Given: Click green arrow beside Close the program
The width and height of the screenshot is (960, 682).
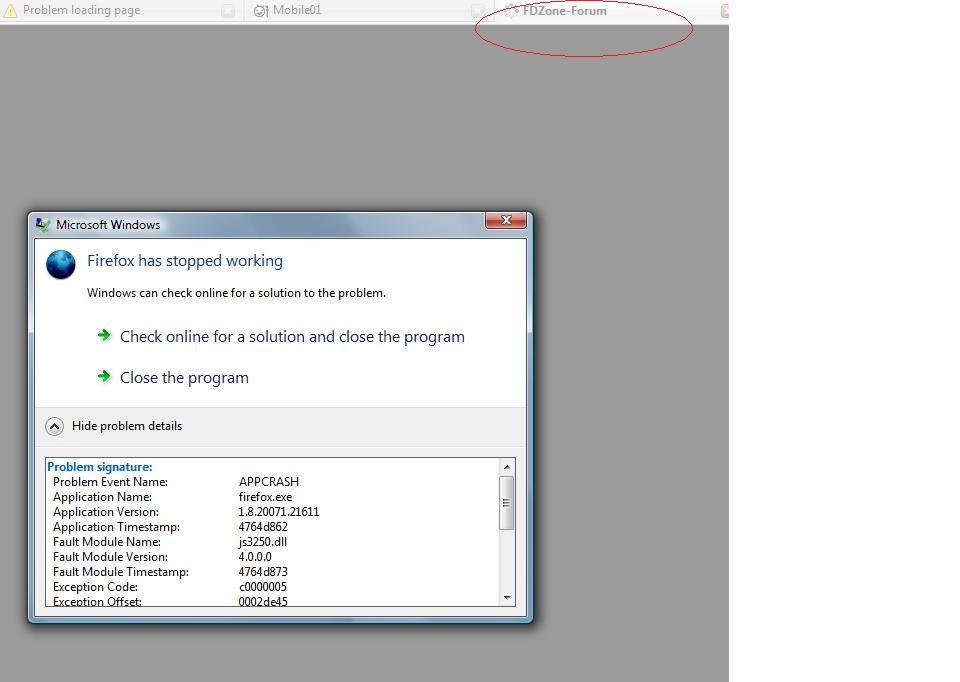Looking at the screenshot, I should tap(104, 377).
